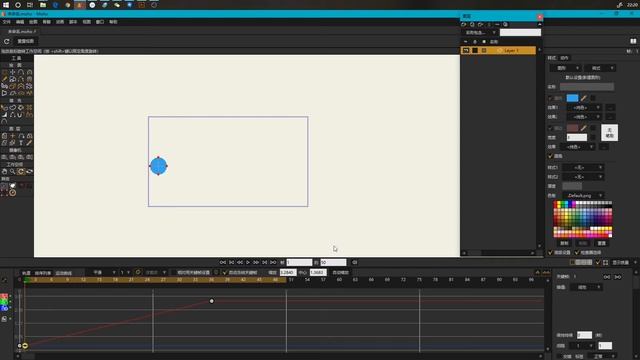Click the new layer icon in the layers window

point(464,24)
